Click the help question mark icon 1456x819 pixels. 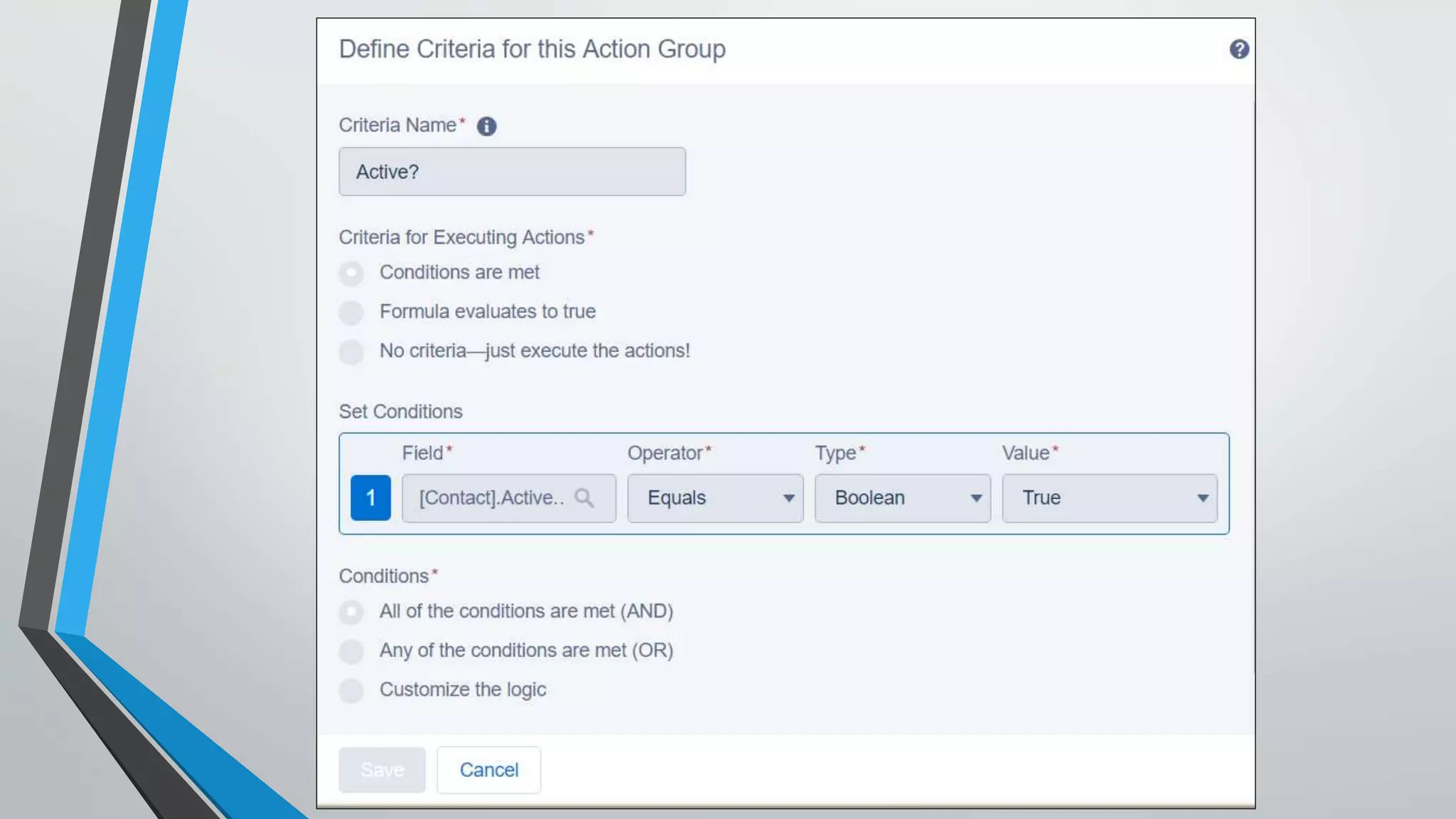click(1239, 49)
